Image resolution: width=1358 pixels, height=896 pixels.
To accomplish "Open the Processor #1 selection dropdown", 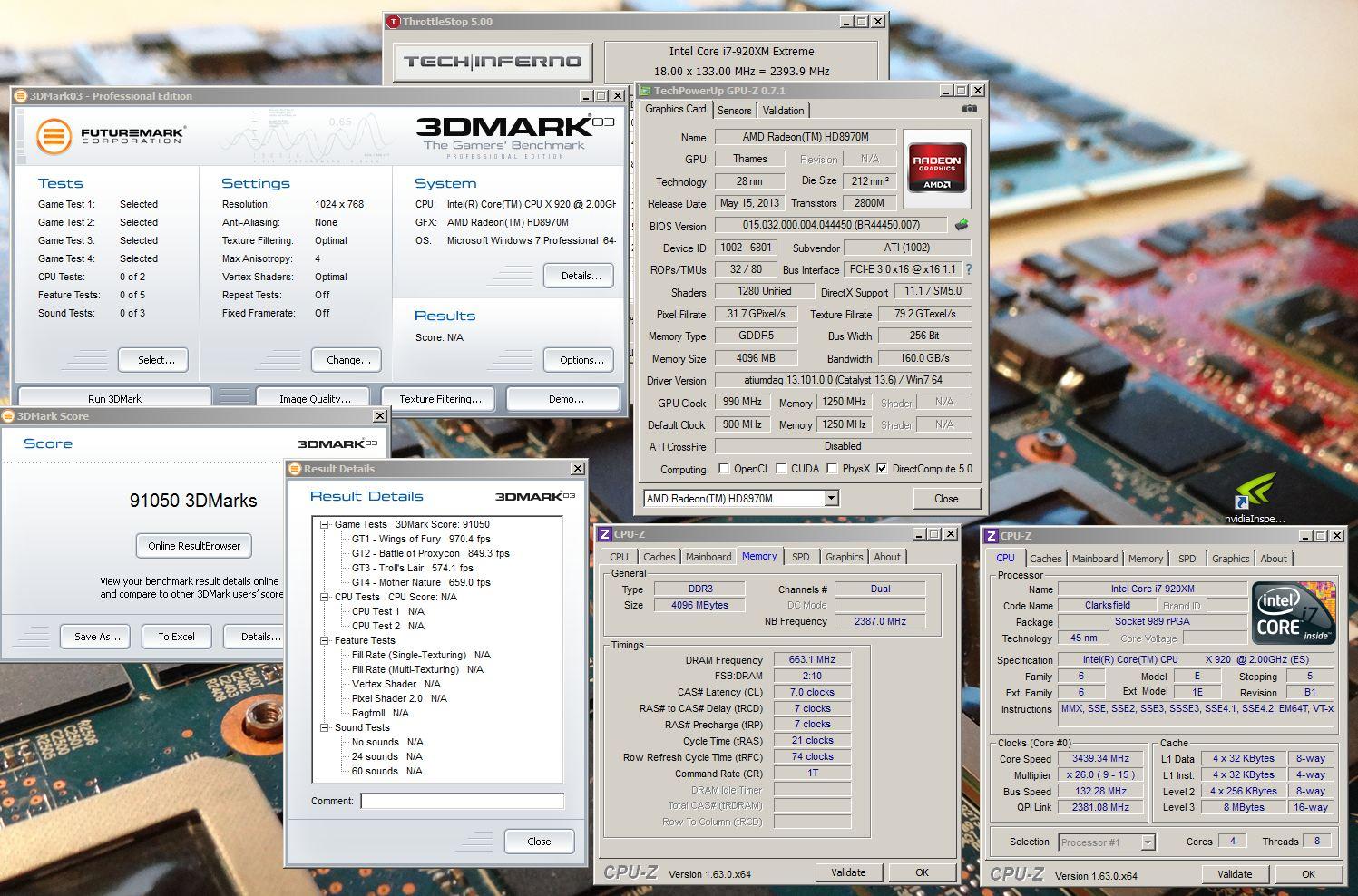I will click(x=1148, y=842).
